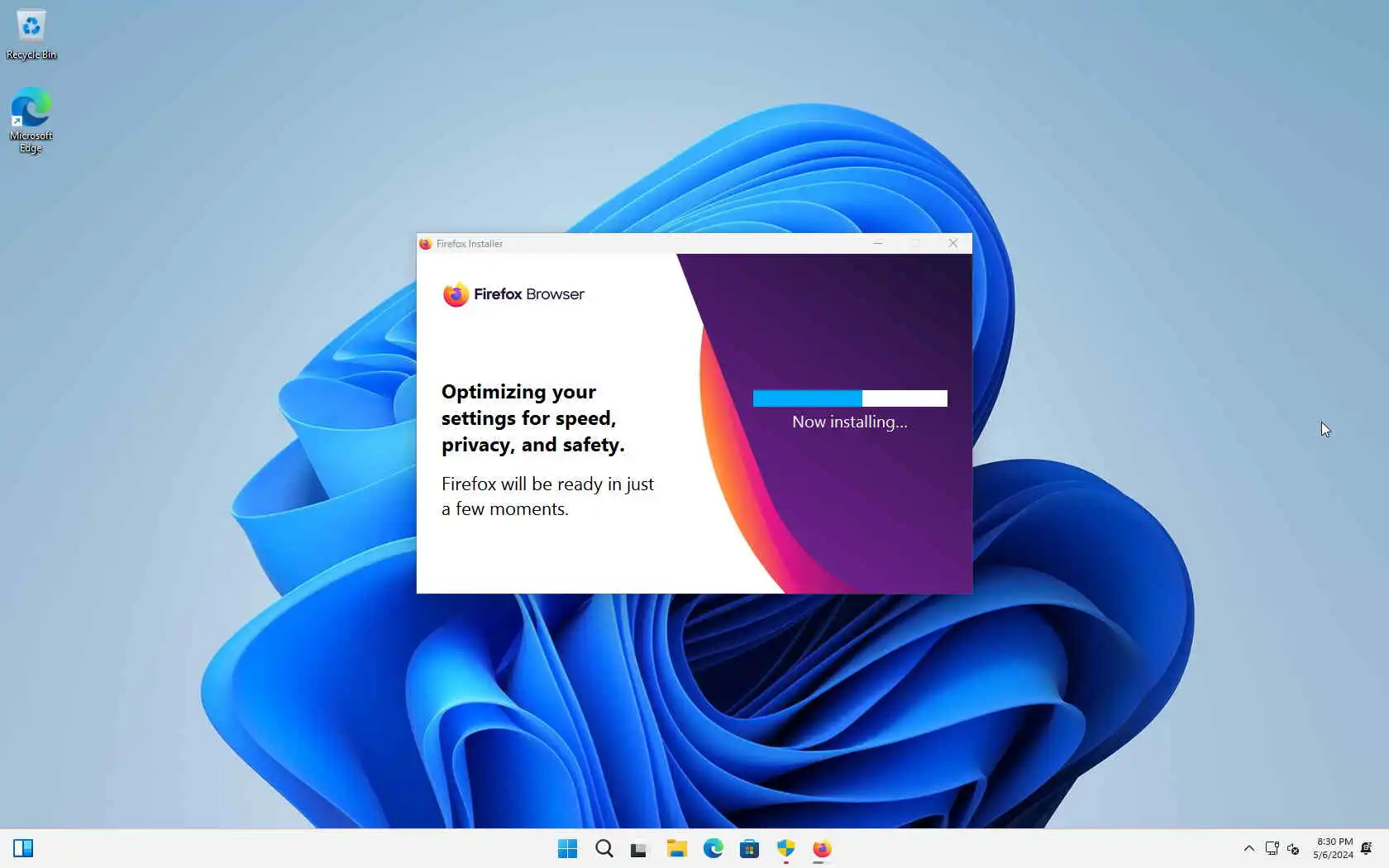The width and height of the screenshot is (1389, 868).
Task: Open the Widgets panel from the taskbar
Action: (23, 848)
